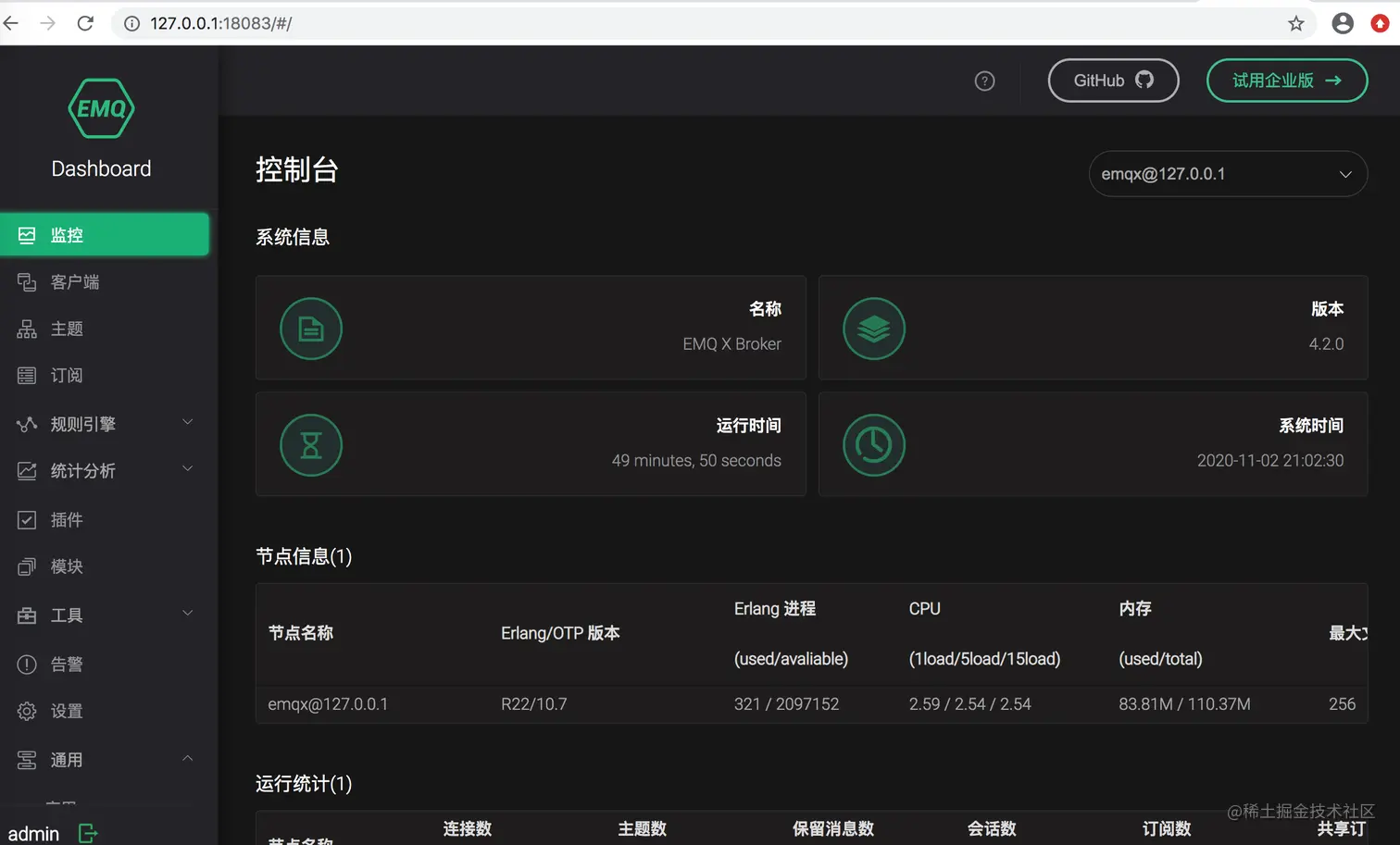This screenshot has width=1400, height=845.
Task: Click the 版本 layers icon
Action: (x=874, y=329)
